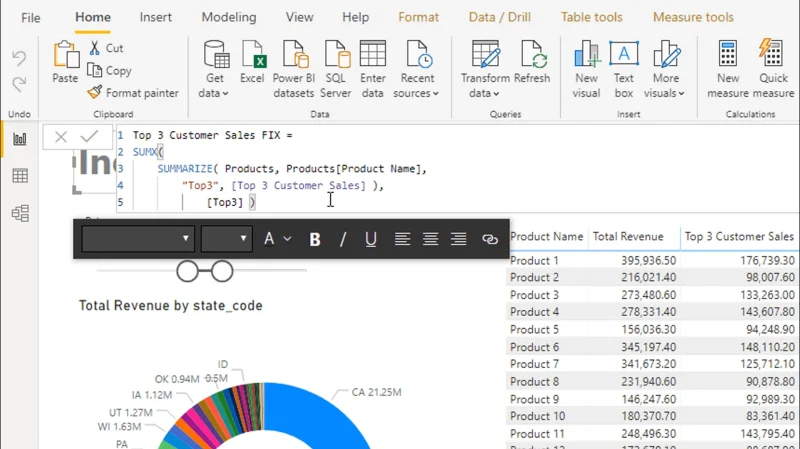This screenshot has width=800, height=449.
Task: Insert a Text box
Action: coord(623,69)
